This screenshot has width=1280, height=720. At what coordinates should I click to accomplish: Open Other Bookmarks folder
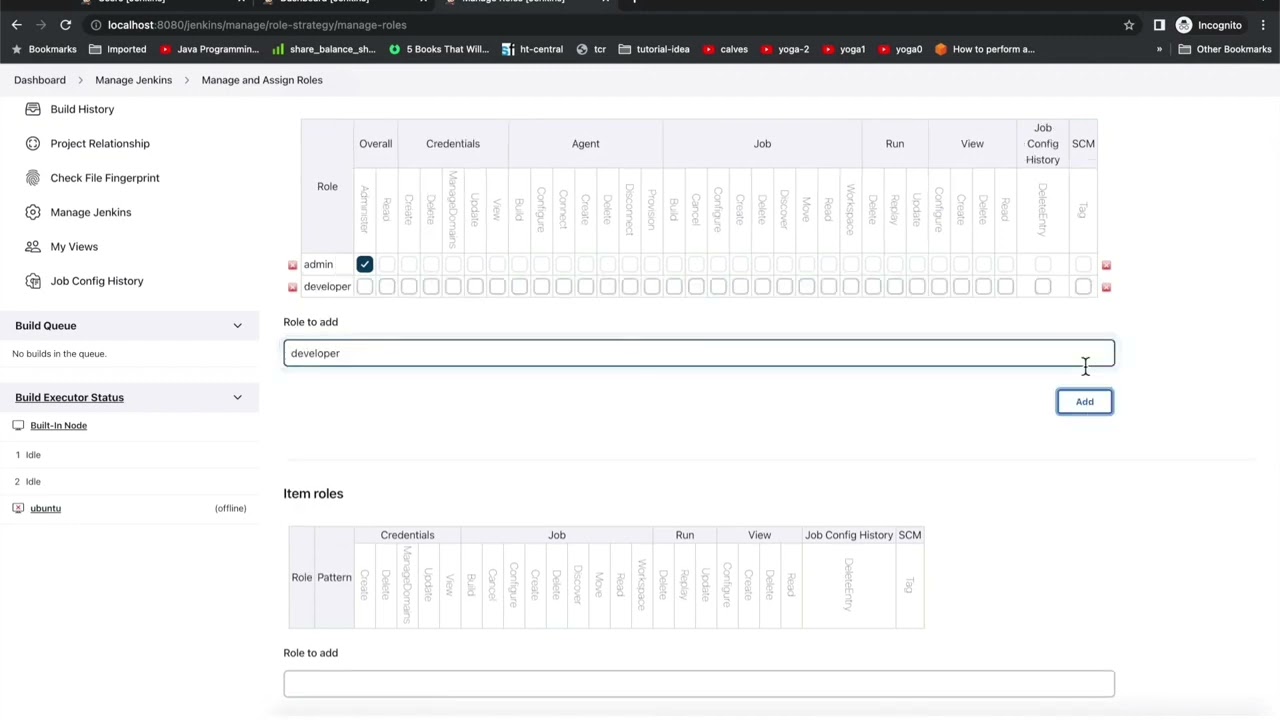click(1225, 49)
